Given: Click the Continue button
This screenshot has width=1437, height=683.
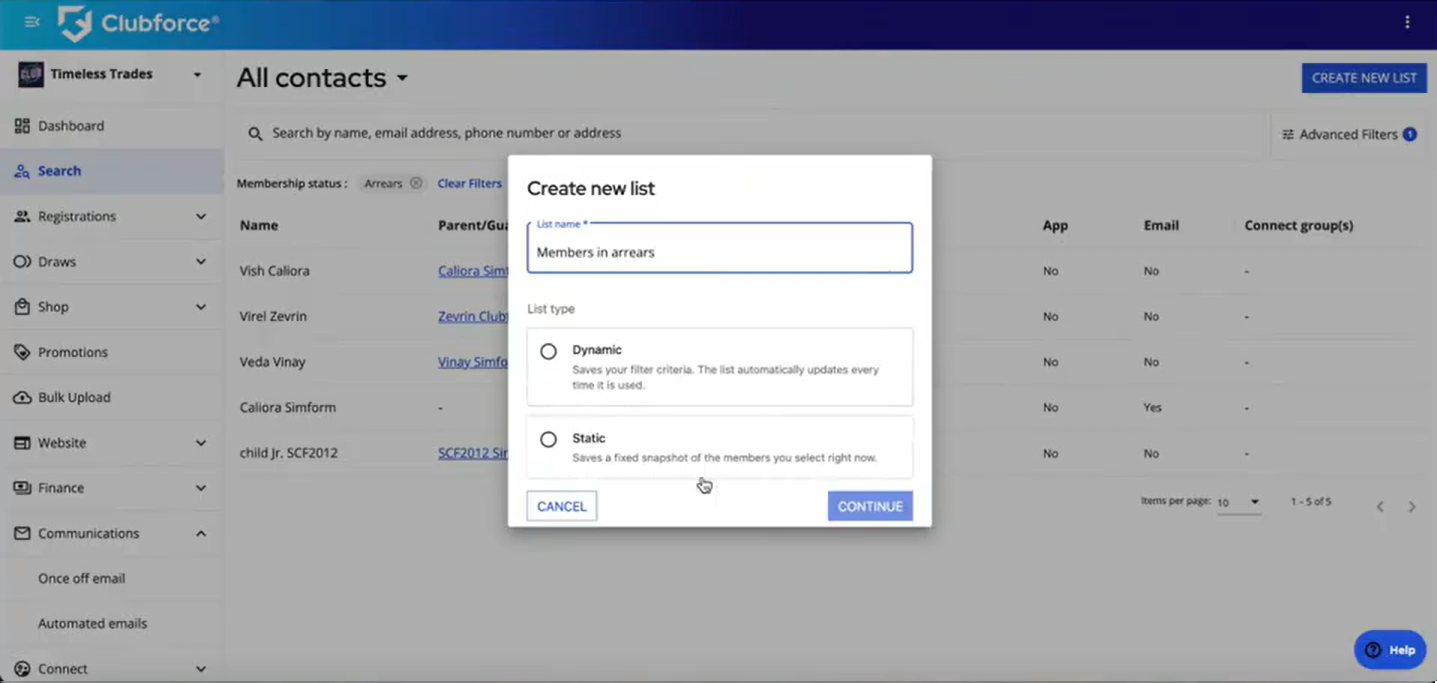Looking at the screenshot, I should (869, 506).
